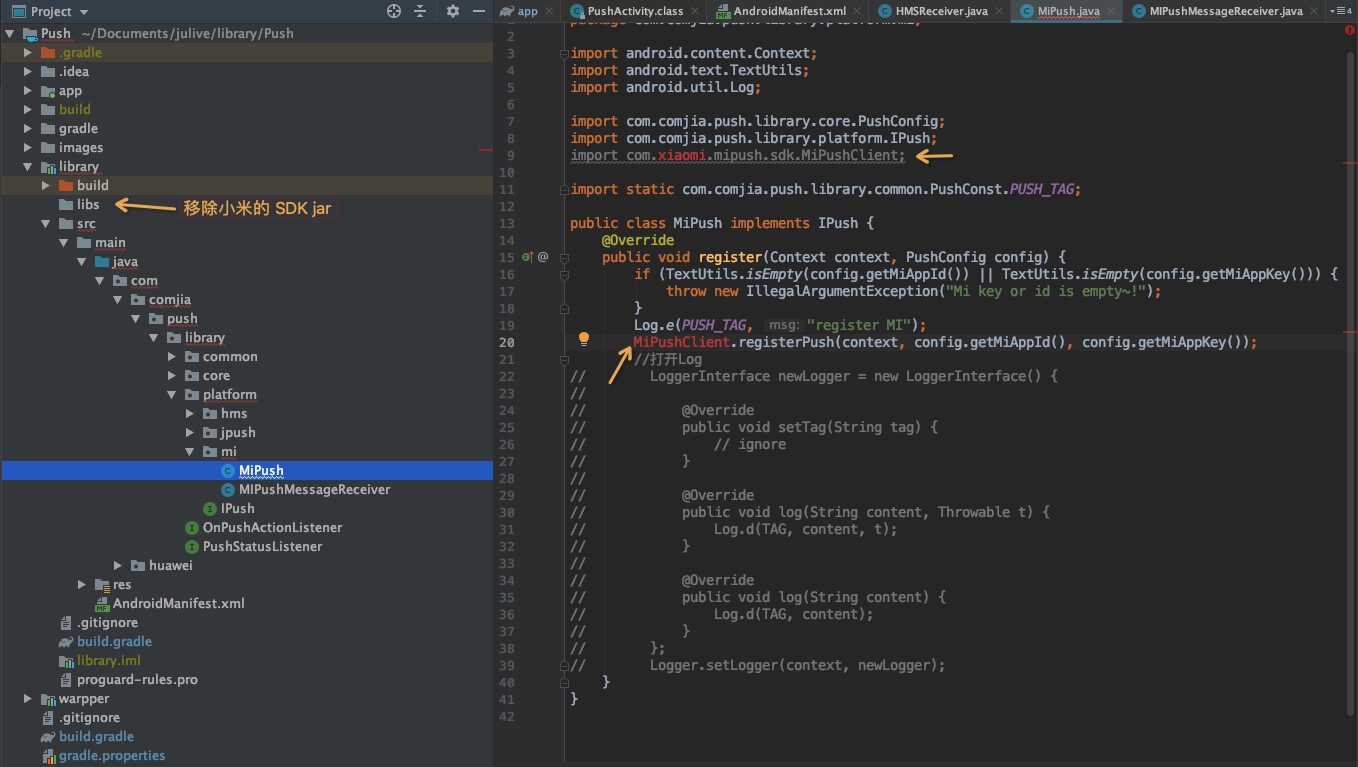
Task: Click the register method name on line 15
Action: point(730,257)
